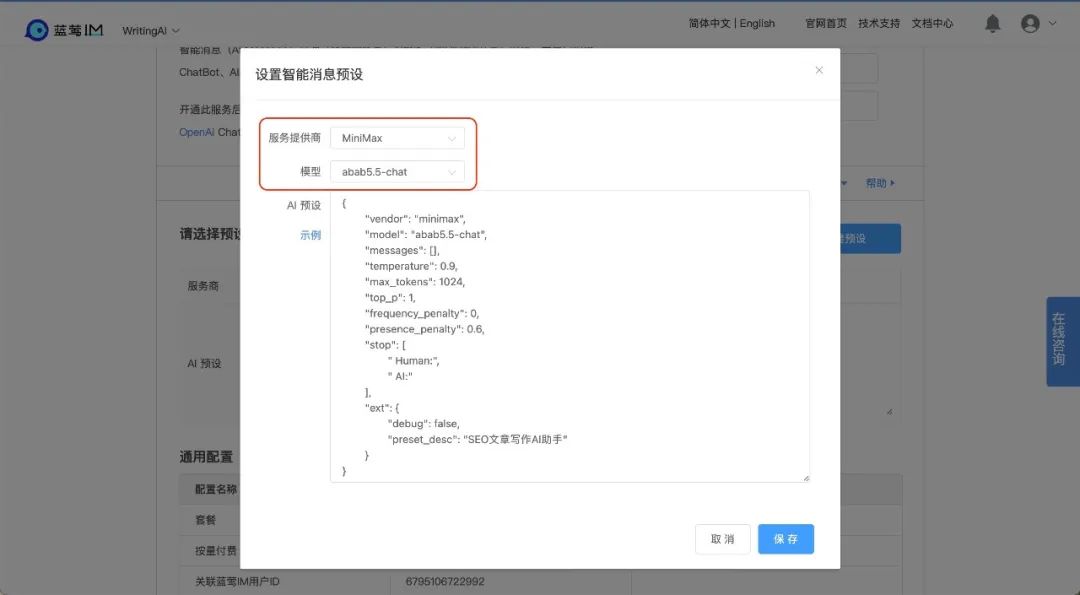This screenshot has width=1080, height=595.
Task: Click the 按量付费 row label
Action: click(216, 551)
